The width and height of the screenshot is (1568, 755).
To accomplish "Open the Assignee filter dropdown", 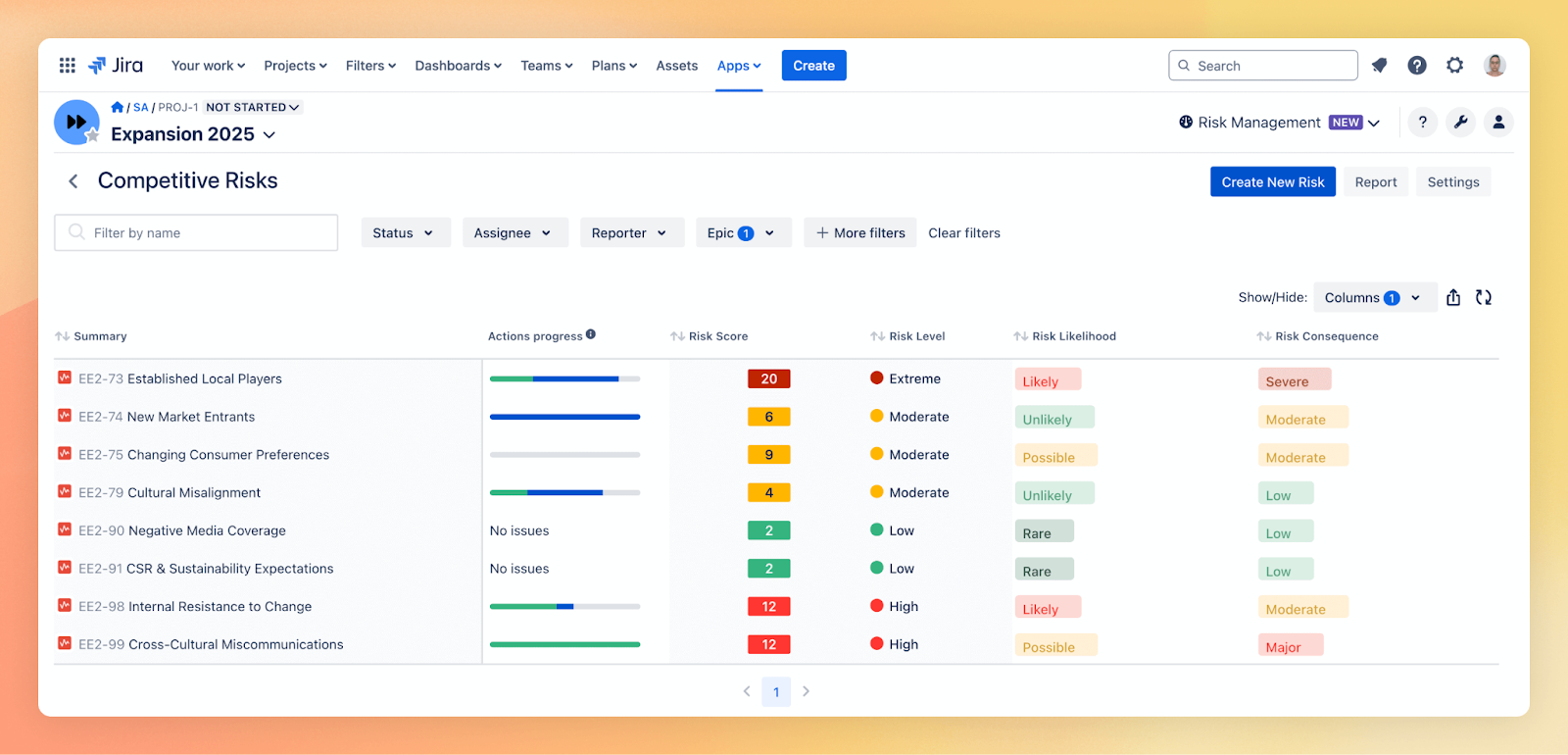I will tap(515, 232).
